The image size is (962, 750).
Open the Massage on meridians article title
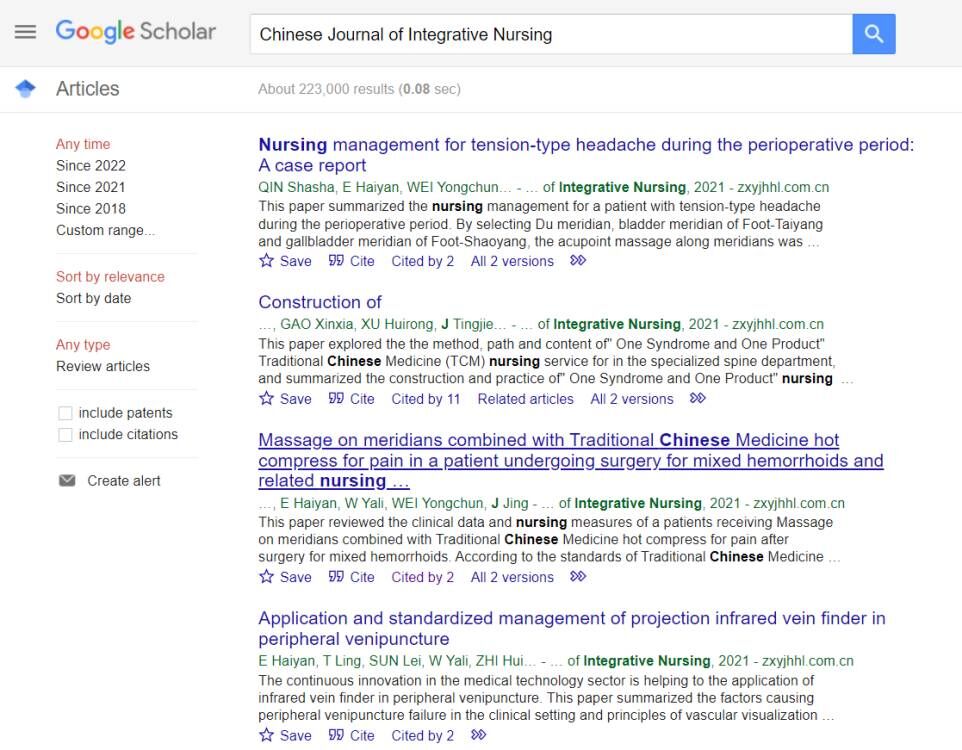(x=571, y=460)
